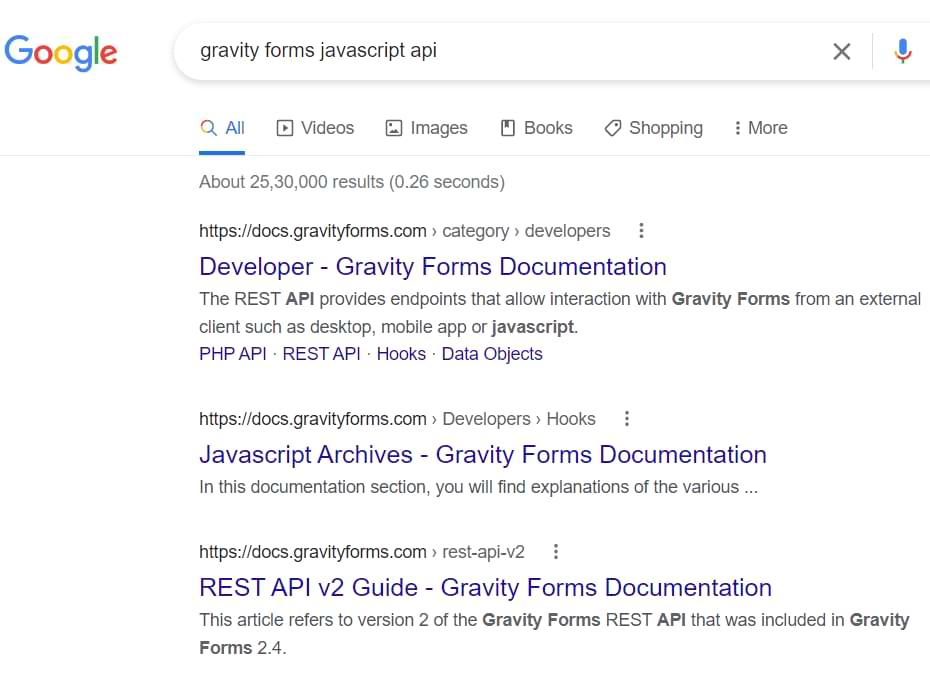Open Javascript Archives - Gravity Forms Documentation
930x689 pixels.
click(x=482, y=455)
